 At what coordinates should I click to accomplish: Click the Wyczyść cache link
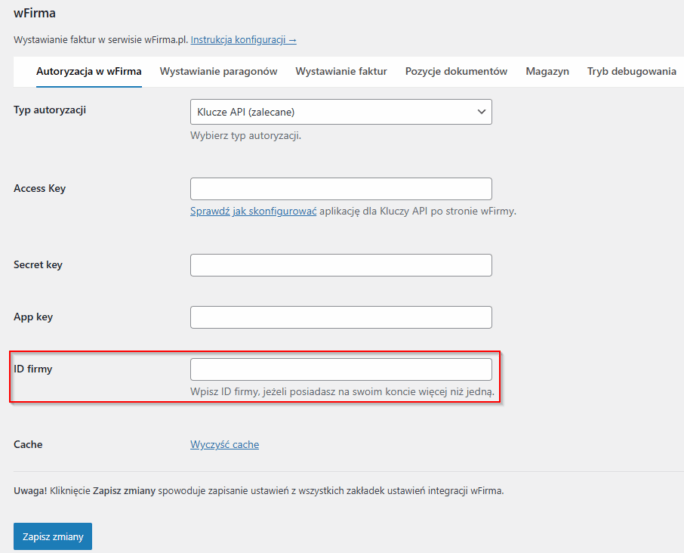[x=225, y=444]
